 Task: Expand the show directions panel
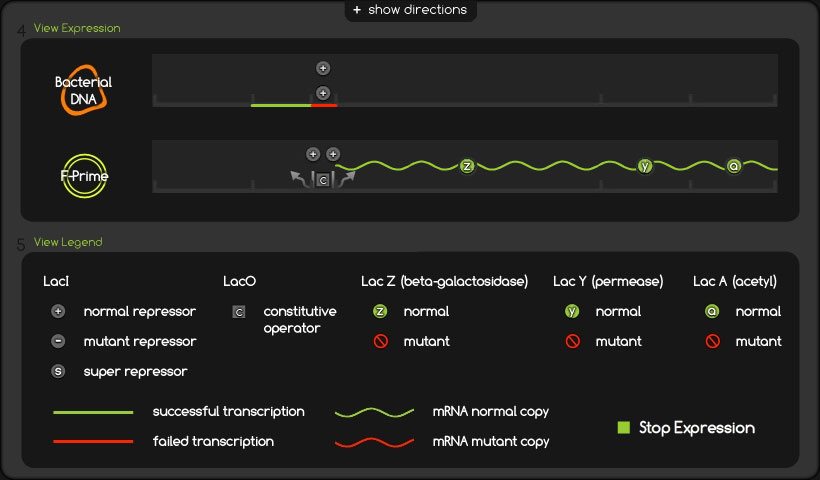(410, 10)
